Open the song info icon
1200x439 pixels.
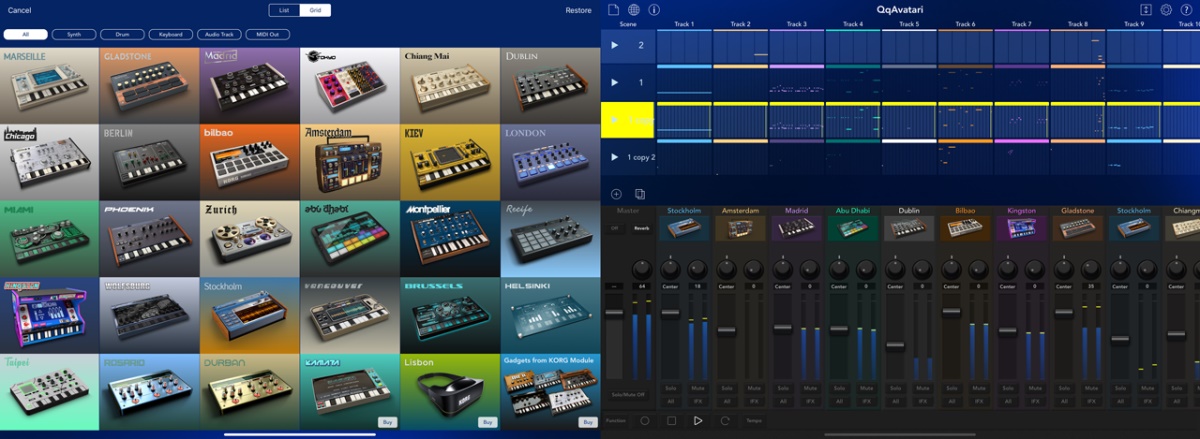(654, 10)
